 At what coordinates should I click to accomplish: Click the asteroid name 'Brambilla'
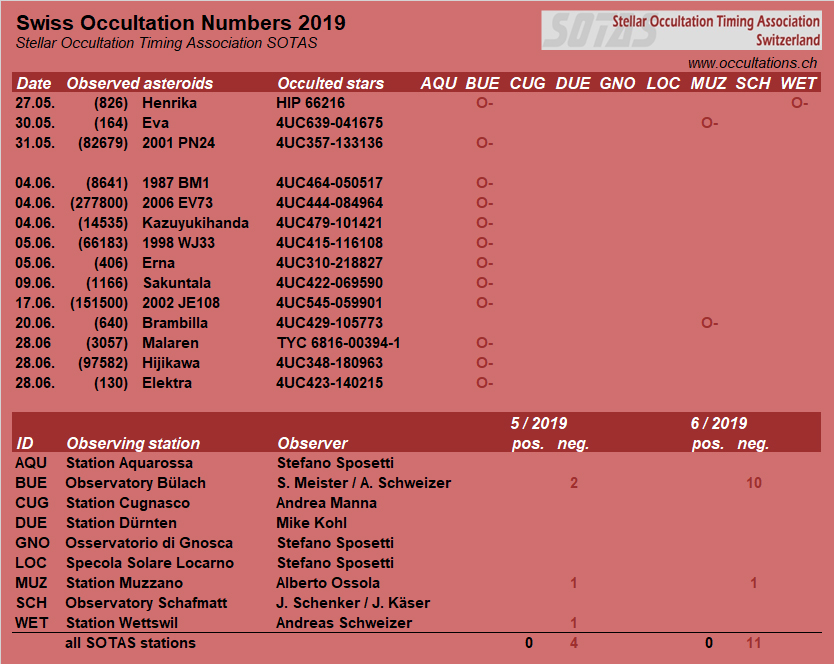174,323
